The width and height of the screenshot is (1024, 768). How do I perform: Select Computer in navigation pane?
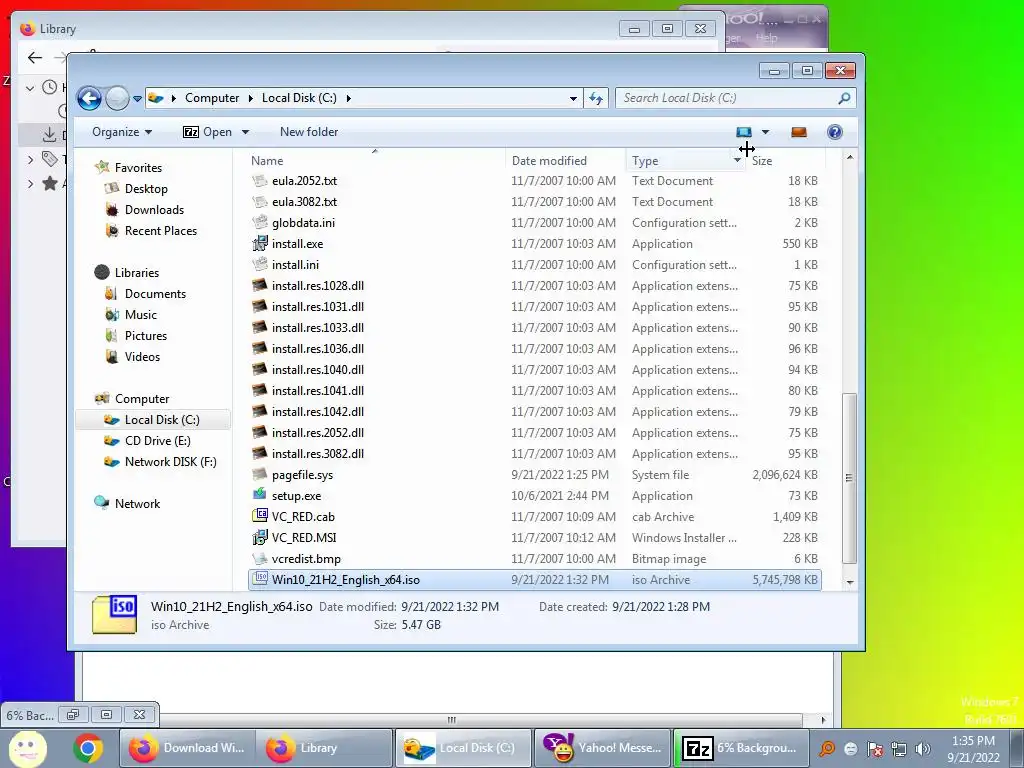[x=142, y=399]
